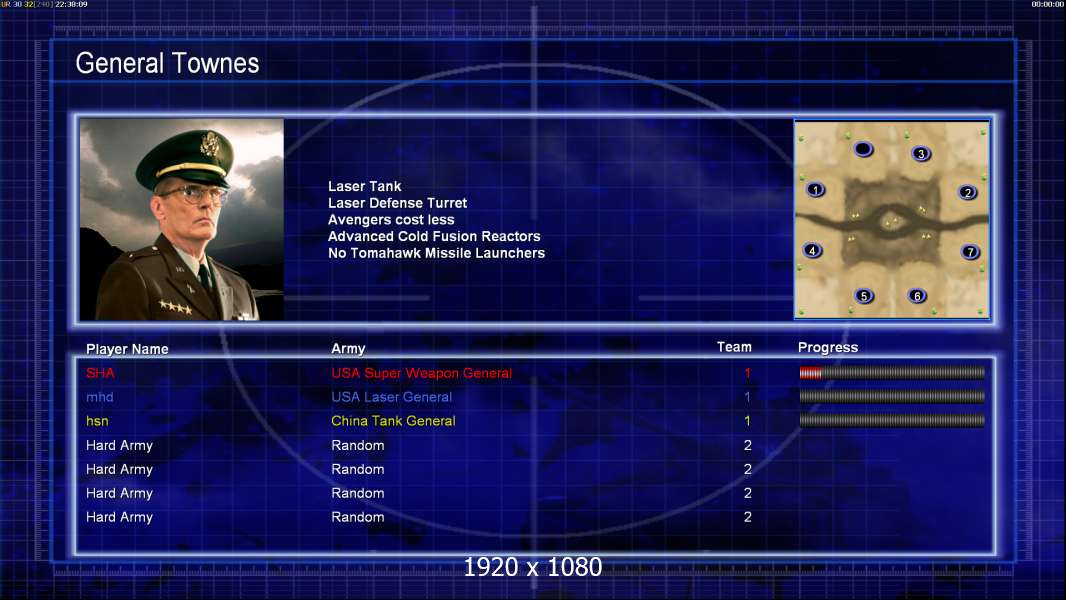Viewport: 1066px width, 600px height.
Task: Click the "Progress" column header
Action: point(827,347)
